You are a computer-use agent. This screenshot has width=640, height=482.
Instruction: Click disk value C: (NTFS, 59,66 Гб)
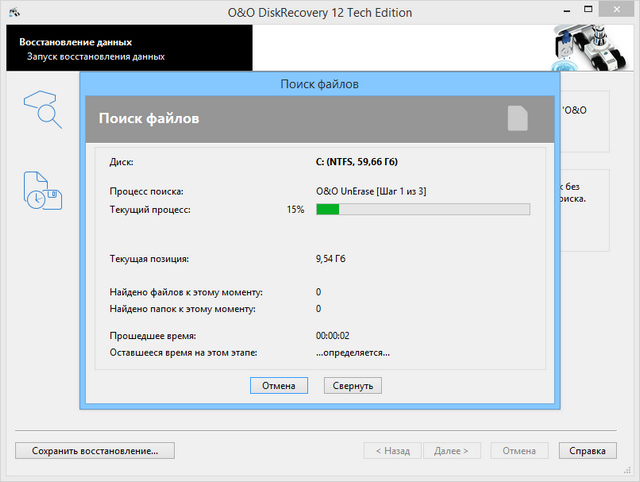pos(357,162)
